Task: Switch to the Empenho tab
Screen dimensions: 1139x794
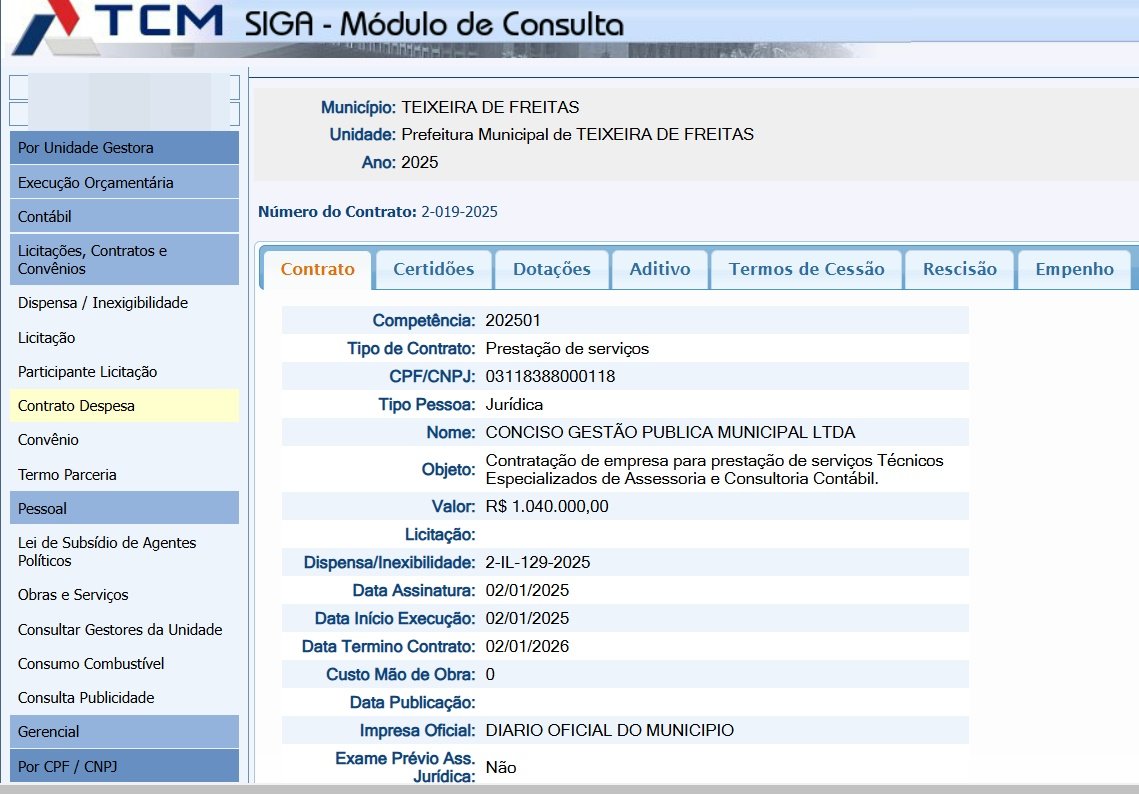Action: (x=1074, y=269)
